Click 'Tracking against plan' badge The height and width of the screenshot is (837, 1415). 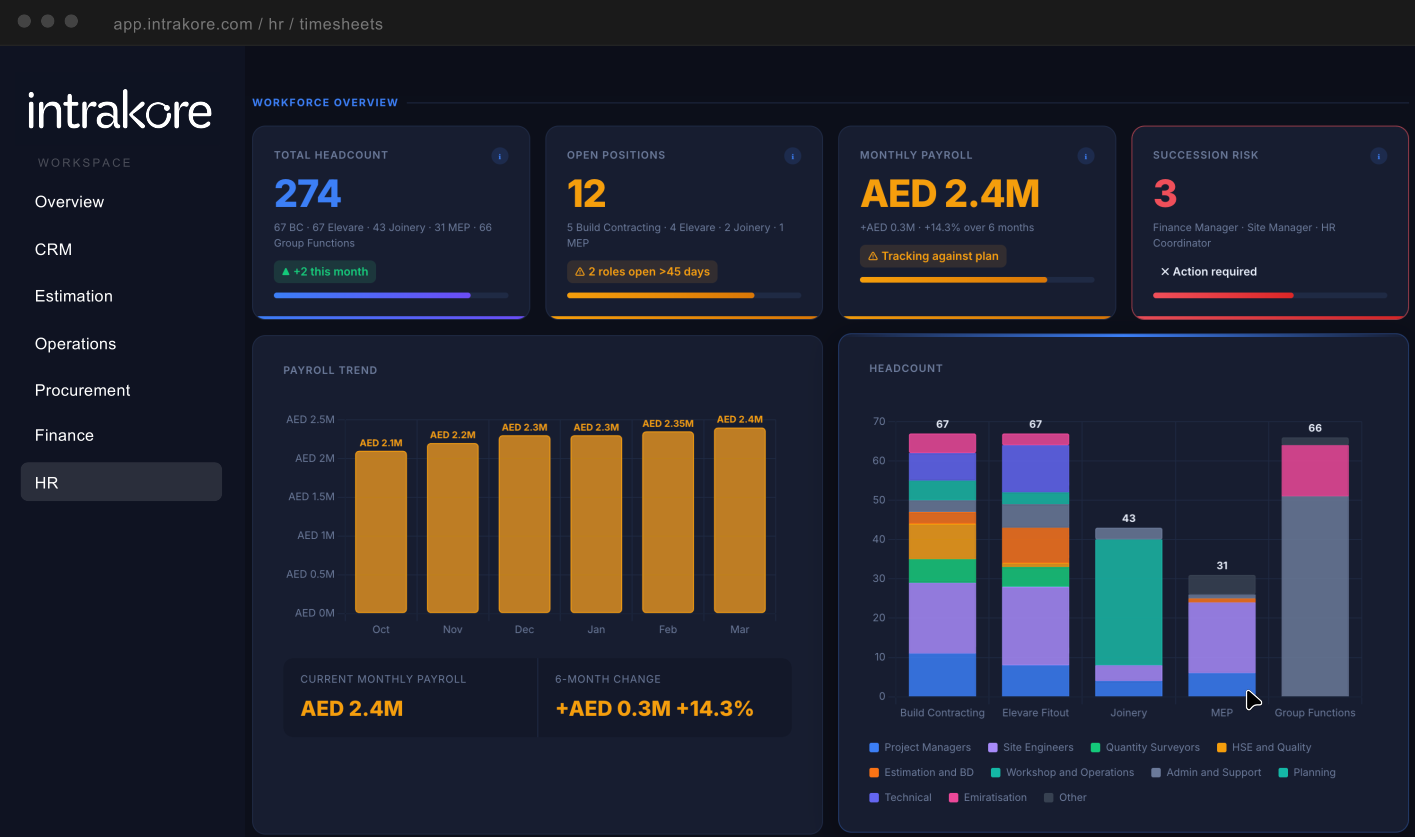[933, 256]
